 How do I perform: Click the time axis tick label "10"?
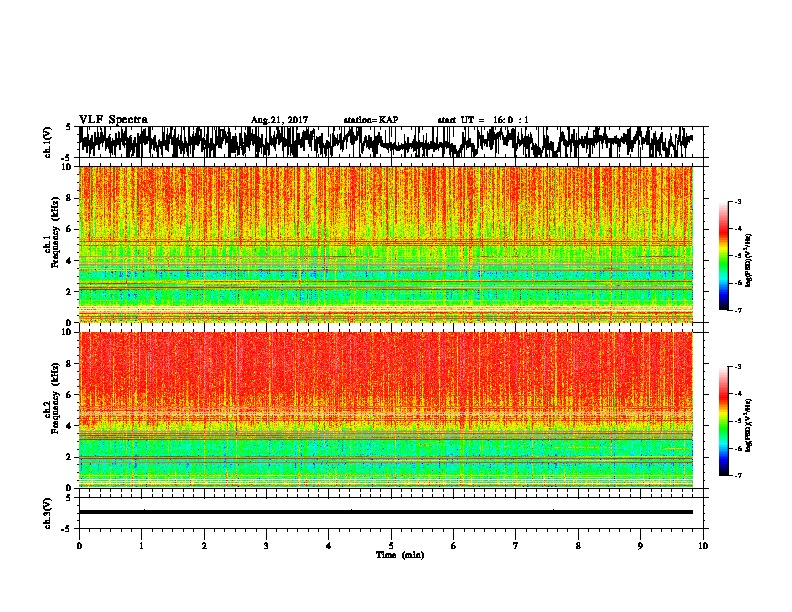703,546
